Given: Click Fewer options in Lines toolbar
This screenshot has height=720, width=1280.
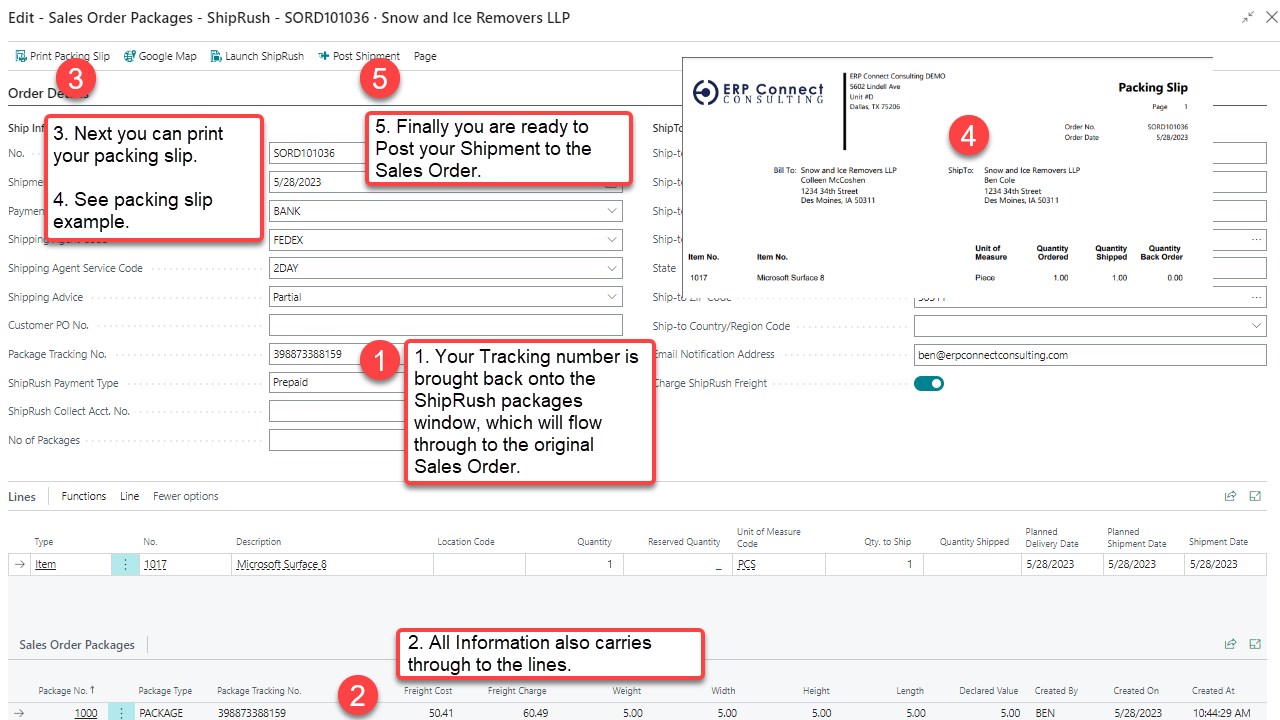Looking at the screenshot, I should [186, 496].
